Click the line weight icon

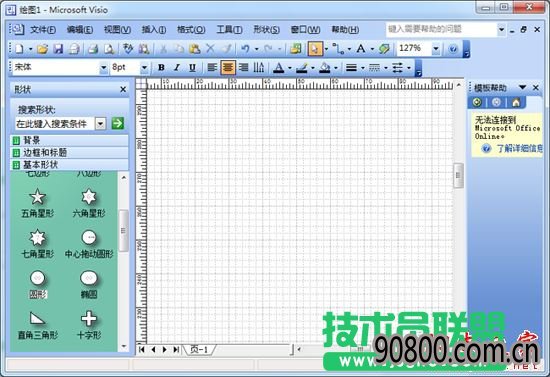tap(351, 68)
